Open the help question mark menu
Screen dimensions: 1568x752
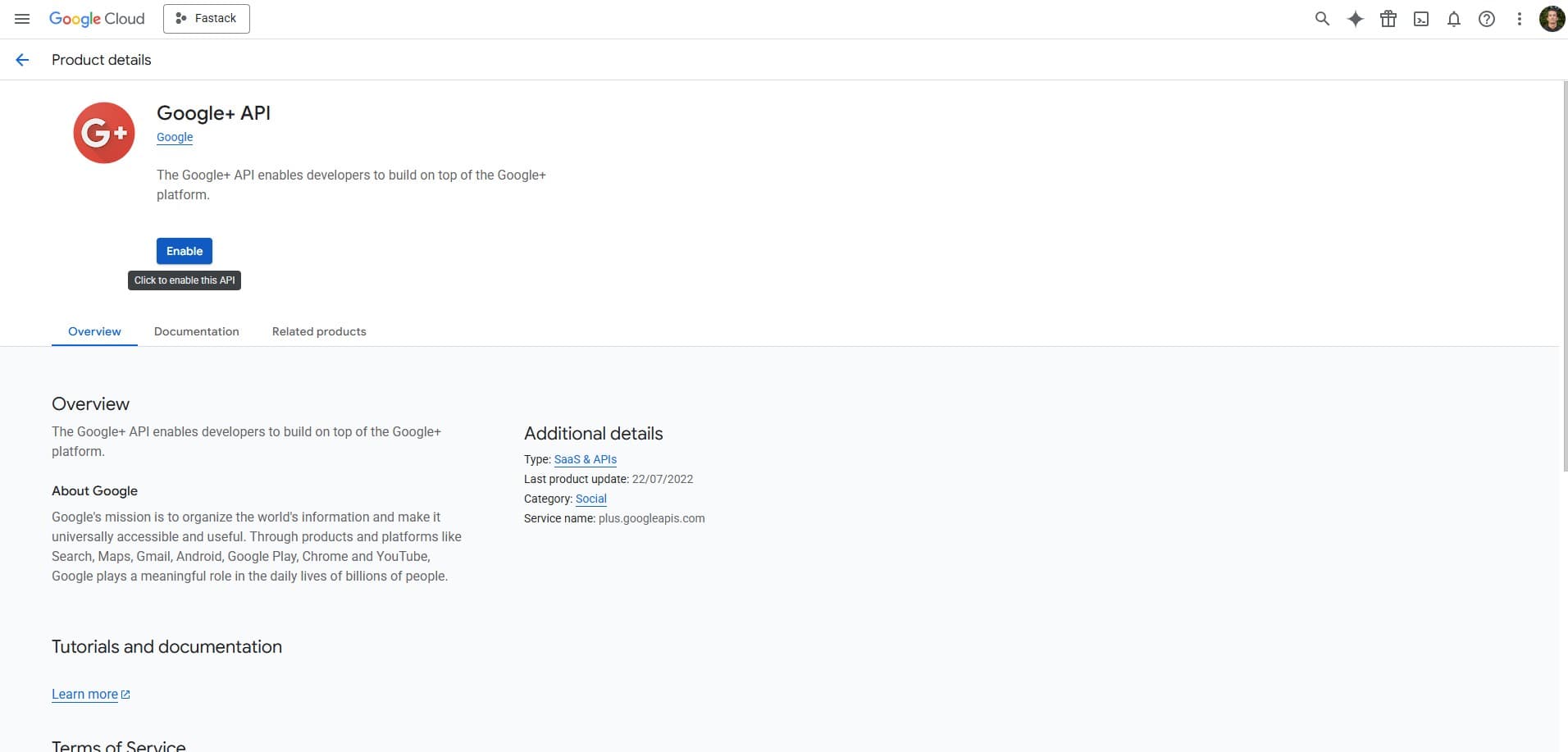(1487, 19)
